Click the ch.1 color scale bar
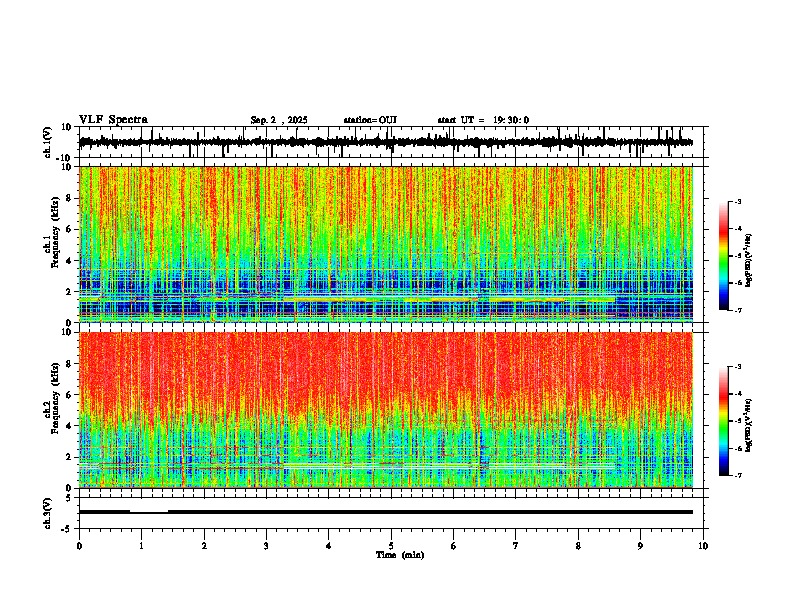The height and width of the screenshot is (612, 792). pos(724,256)
